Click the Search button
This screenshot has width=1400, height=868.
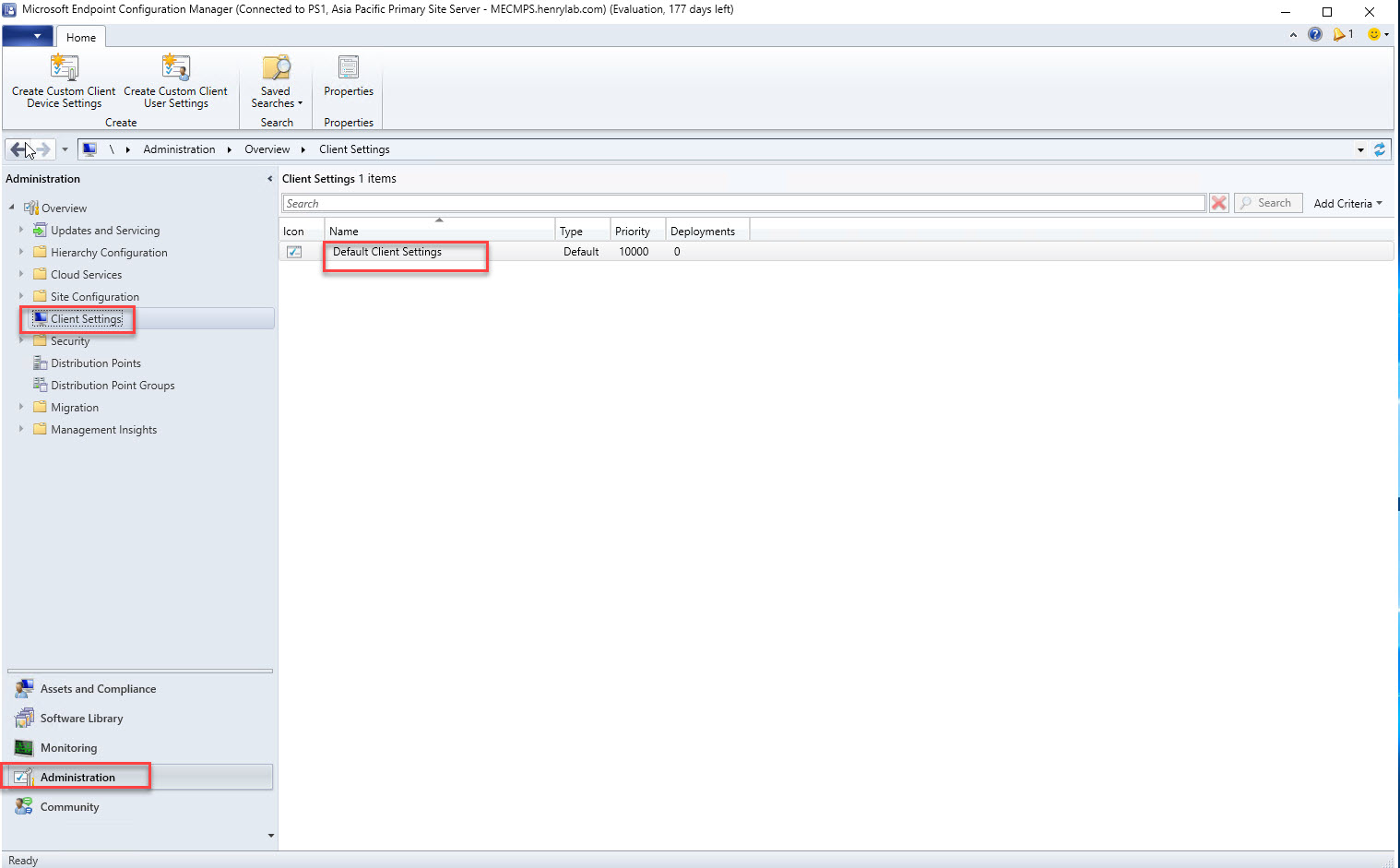click(1268, 203)
